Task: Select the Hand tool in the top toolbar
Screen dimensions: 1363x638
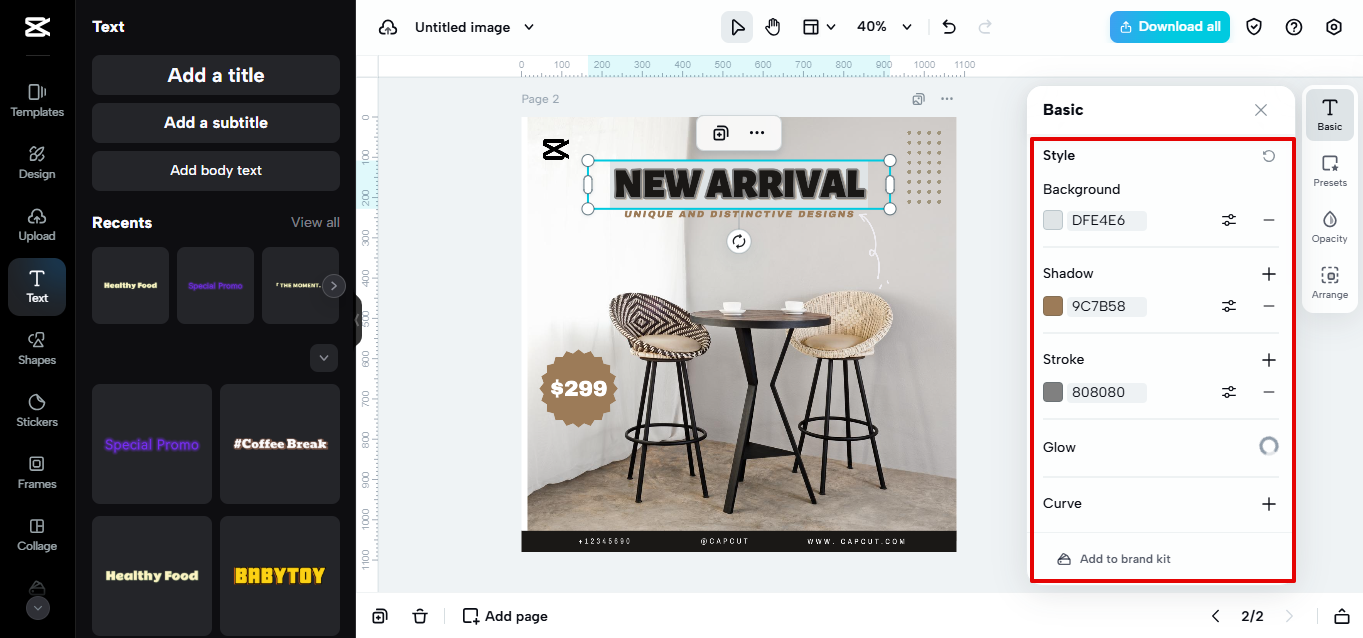Action: 772,27
